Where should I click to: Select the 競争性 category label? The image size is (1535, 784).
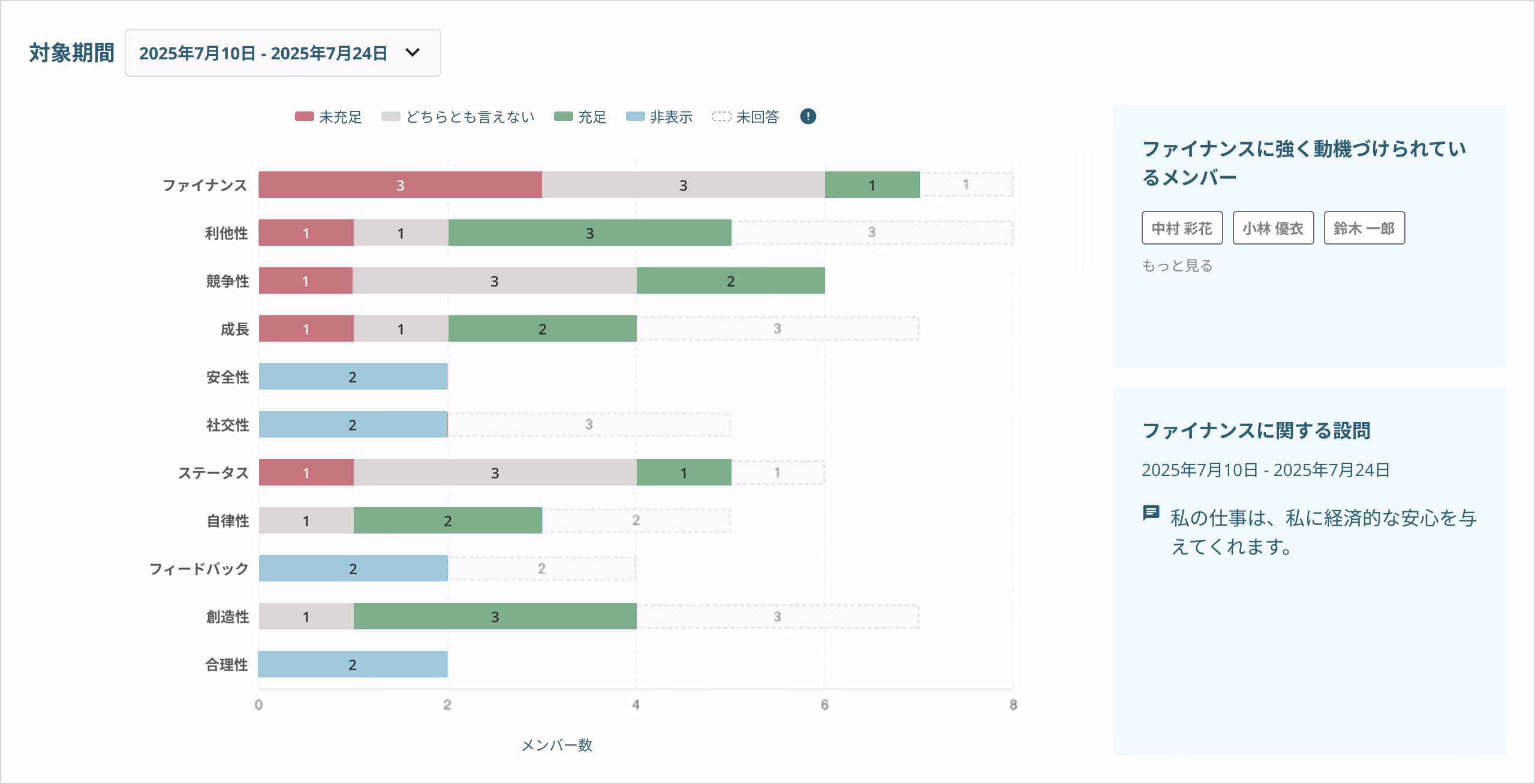227,281
